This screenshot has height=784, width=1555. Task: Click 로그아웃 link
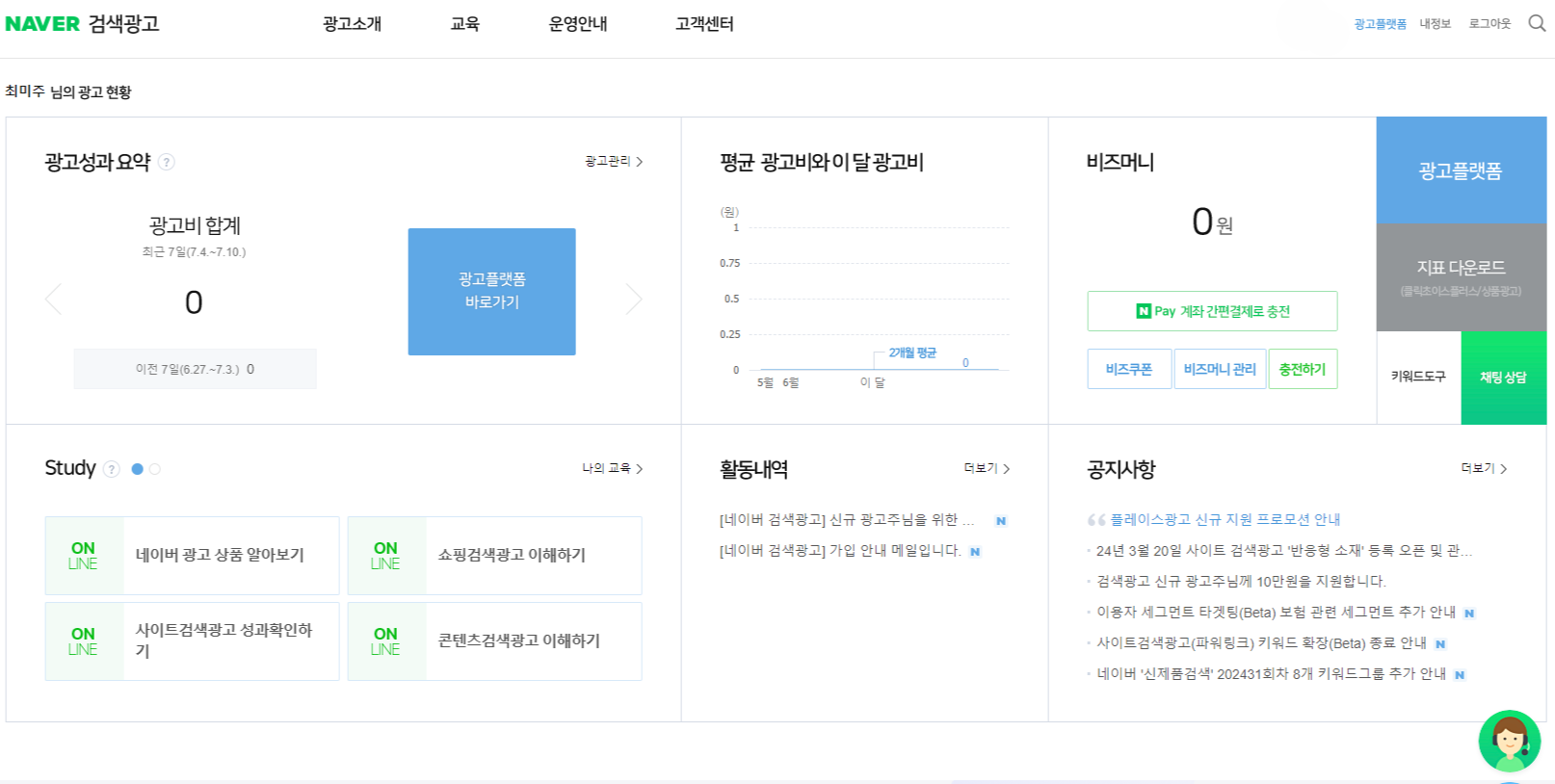click(1489, 24)
